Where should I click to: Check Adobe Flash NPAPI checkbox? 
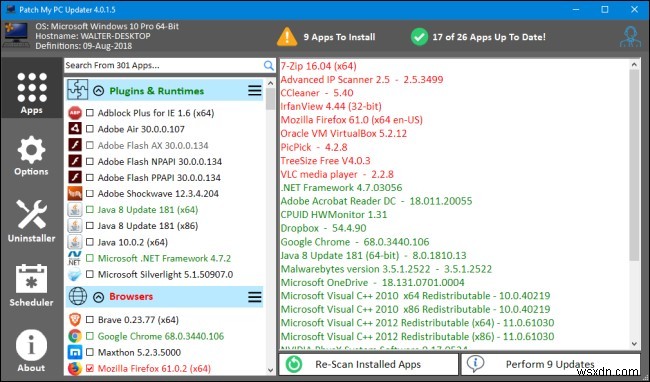[90, 161]
